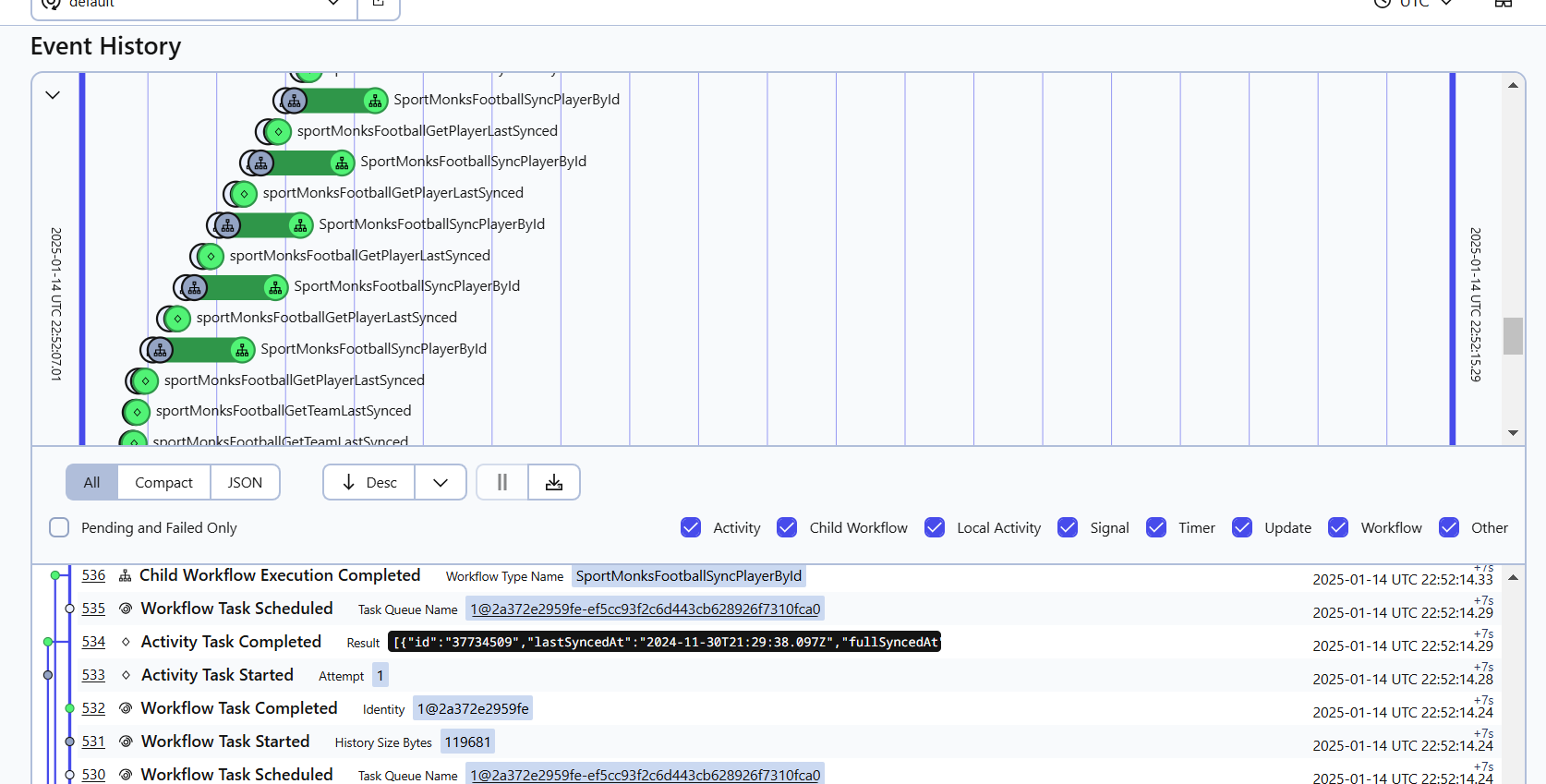Open the UTC timezone dropdown
The width and height of the screenshot is (1546, 784).
1413,4
